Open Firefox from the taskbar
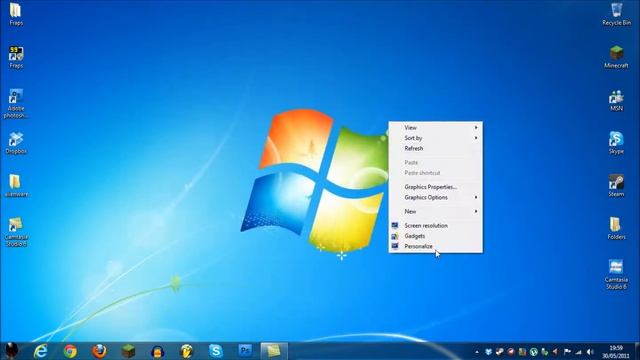This screenshot has height=360, width=640. tap(99, 351)
